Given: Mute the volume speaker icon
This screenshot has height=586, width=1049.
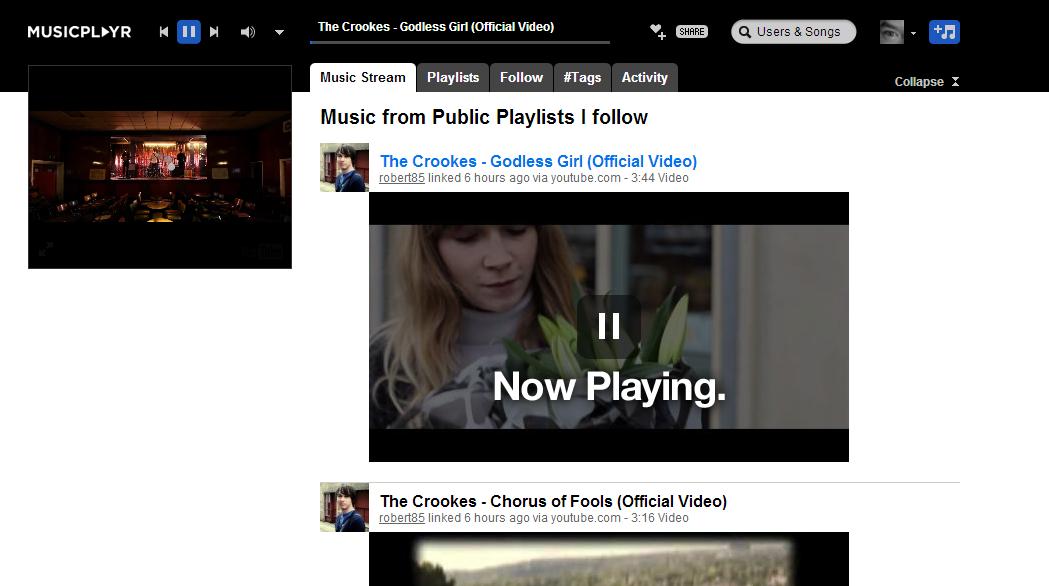Looking at the screenshot, I should (248, 31).
